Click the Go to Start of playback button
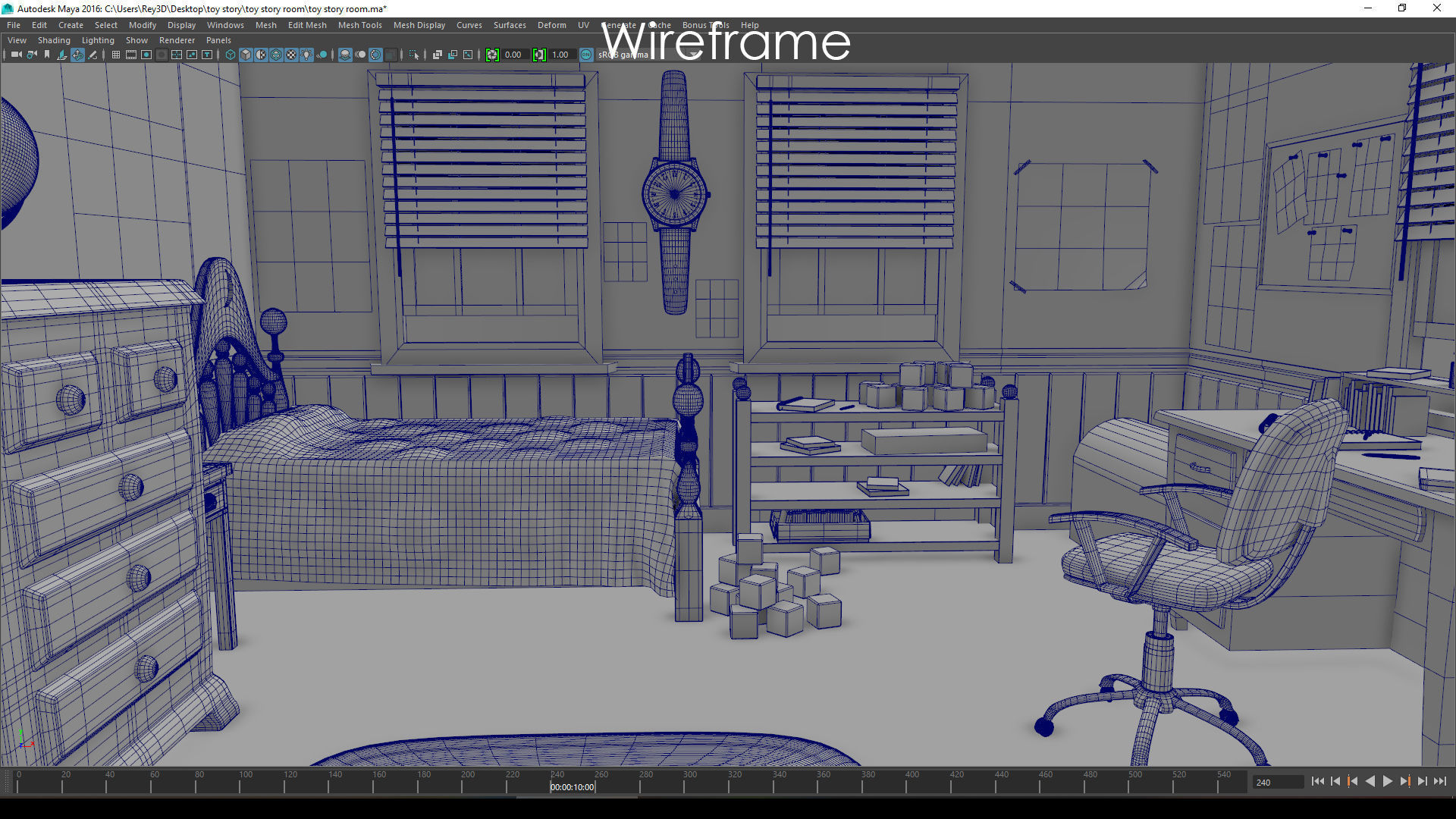 [1318, 781]
